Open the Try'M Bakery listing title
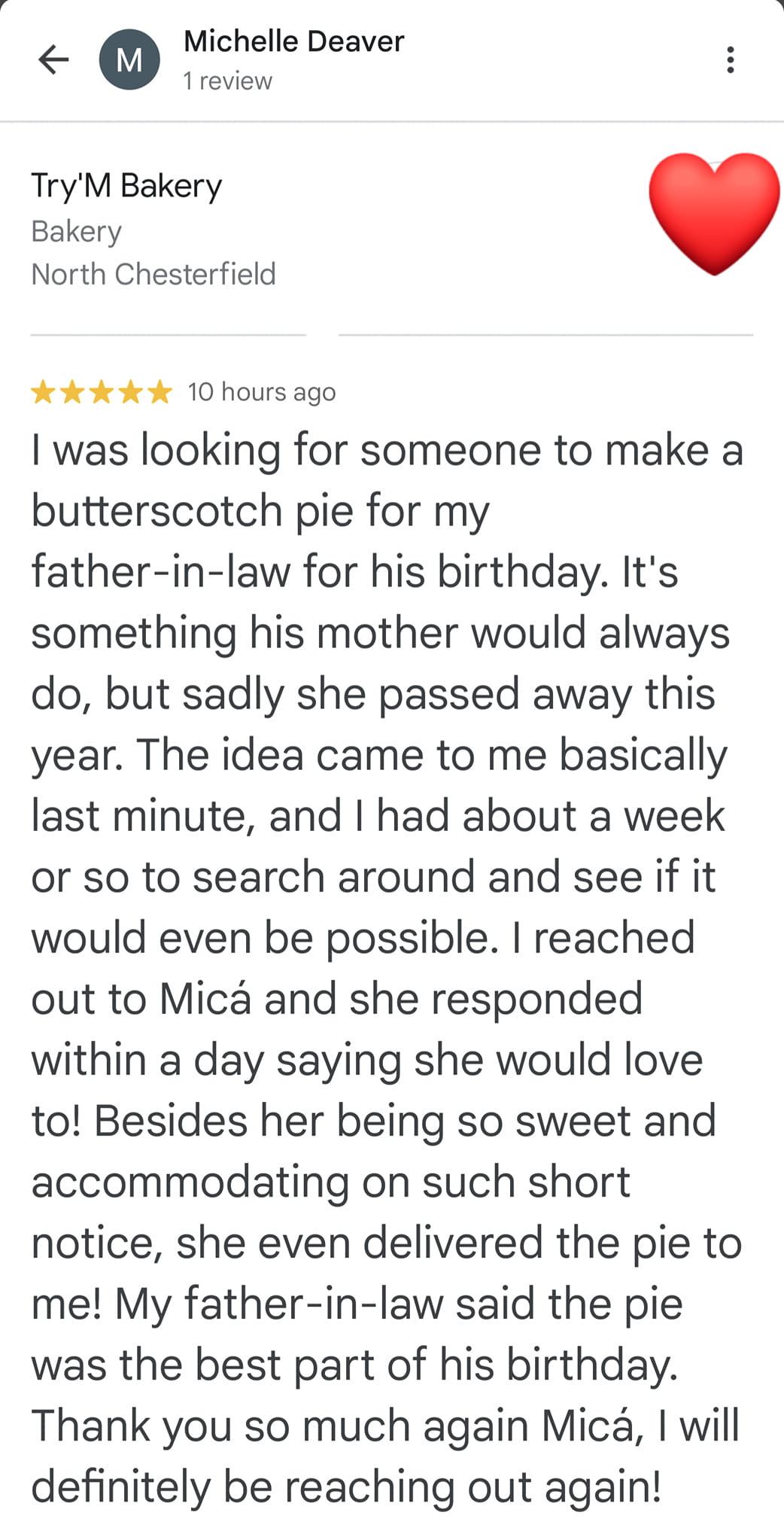This screenshot has width=784, height=1540. 126,185
